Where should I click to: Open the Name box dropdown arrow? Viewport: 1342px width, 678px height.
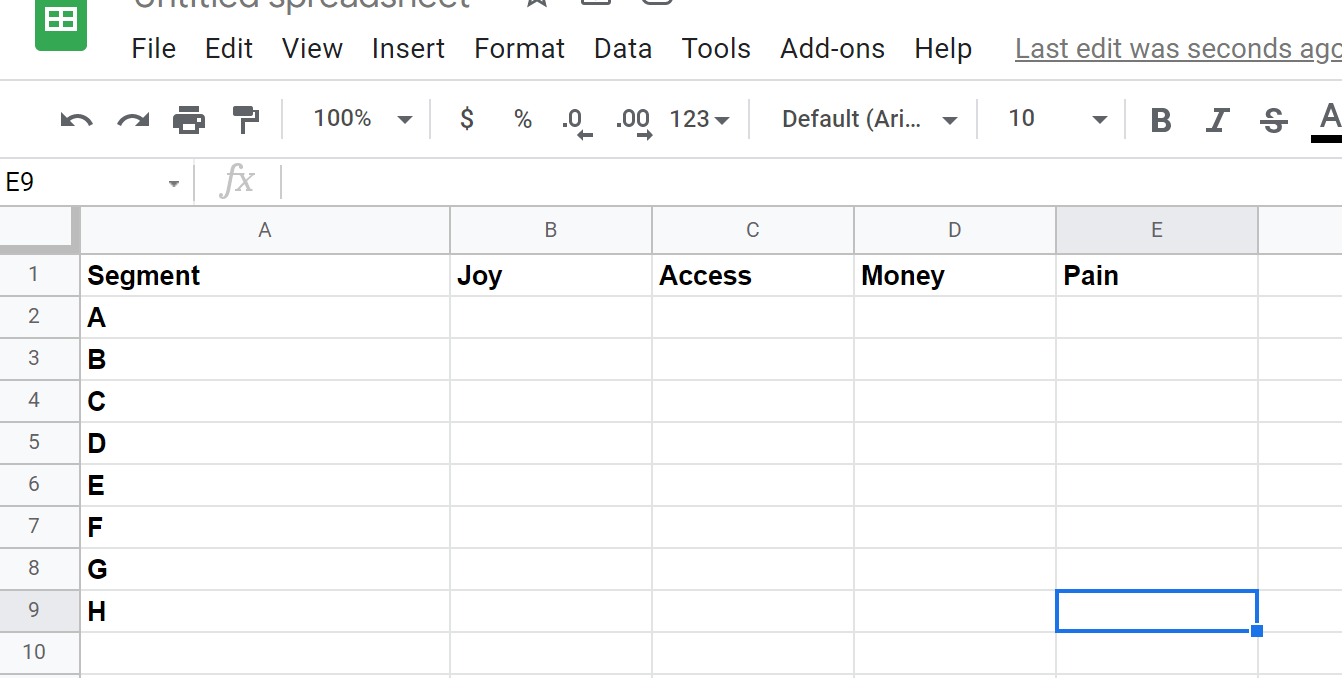(x=174, y=183)
